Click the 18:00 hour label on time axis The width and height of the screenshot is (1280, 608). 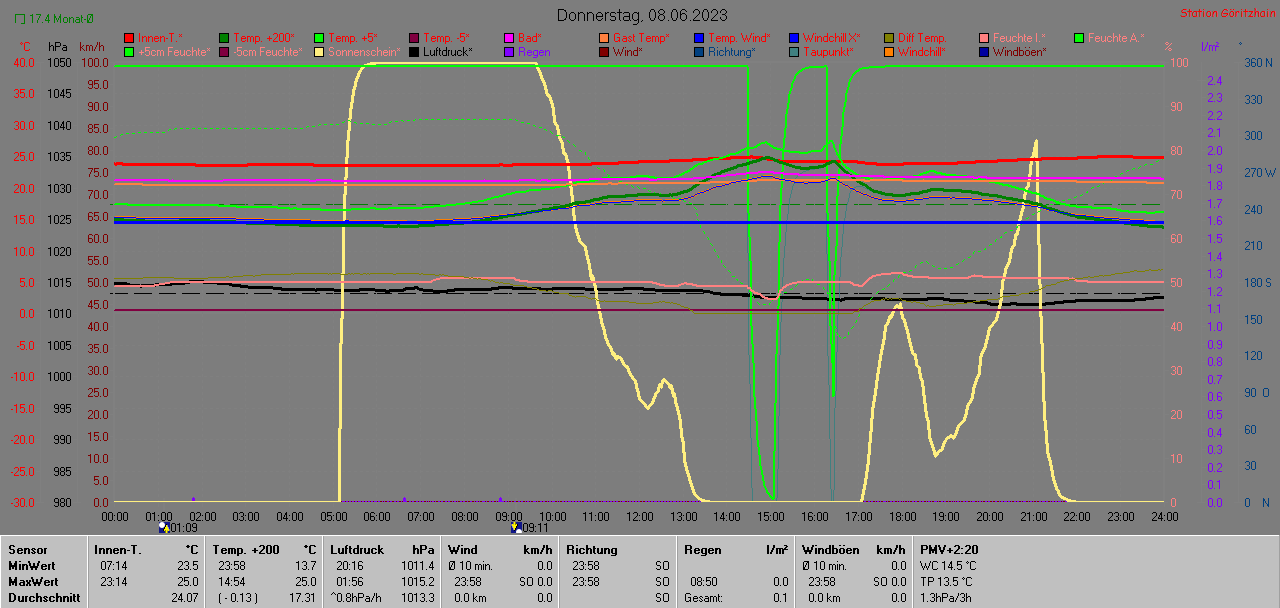coord(903,516)
